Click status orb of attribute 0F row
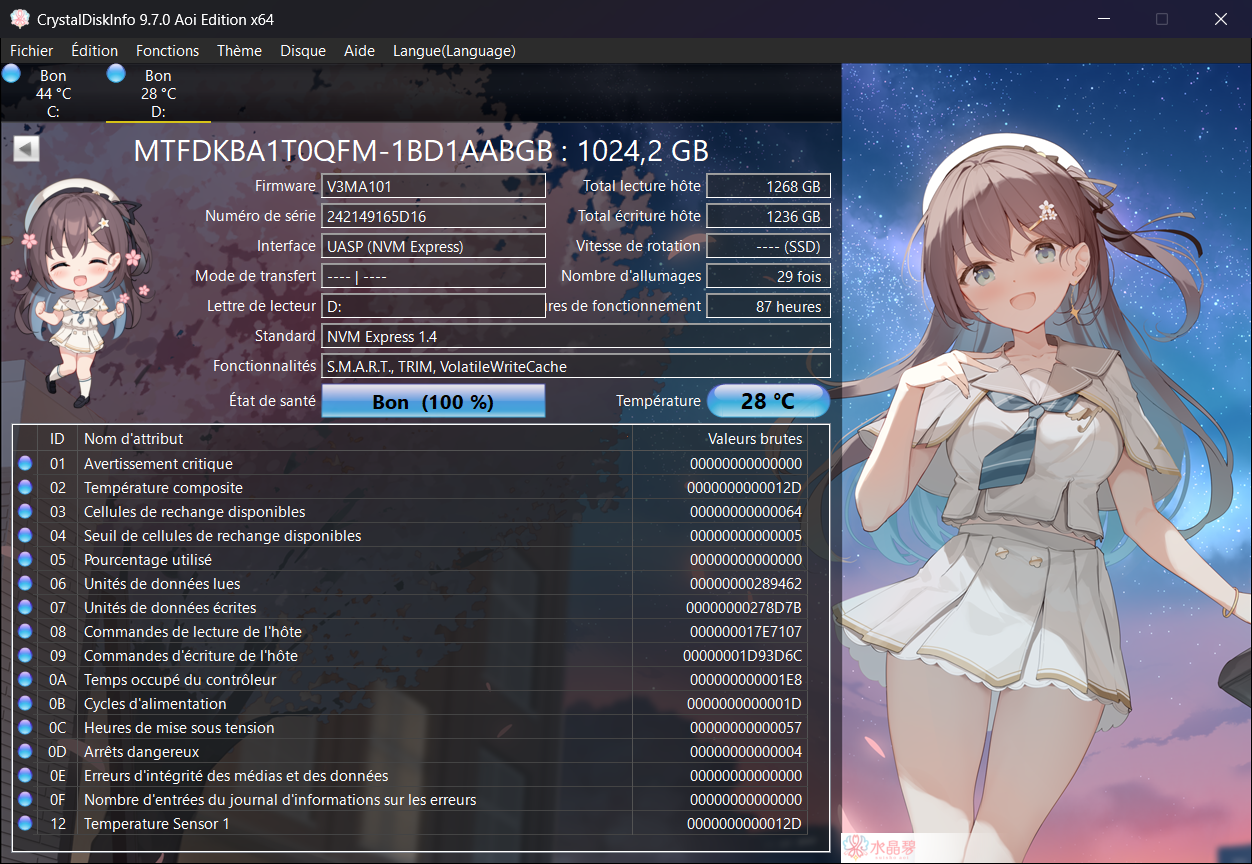1252x864 pixels. point(25,799)
